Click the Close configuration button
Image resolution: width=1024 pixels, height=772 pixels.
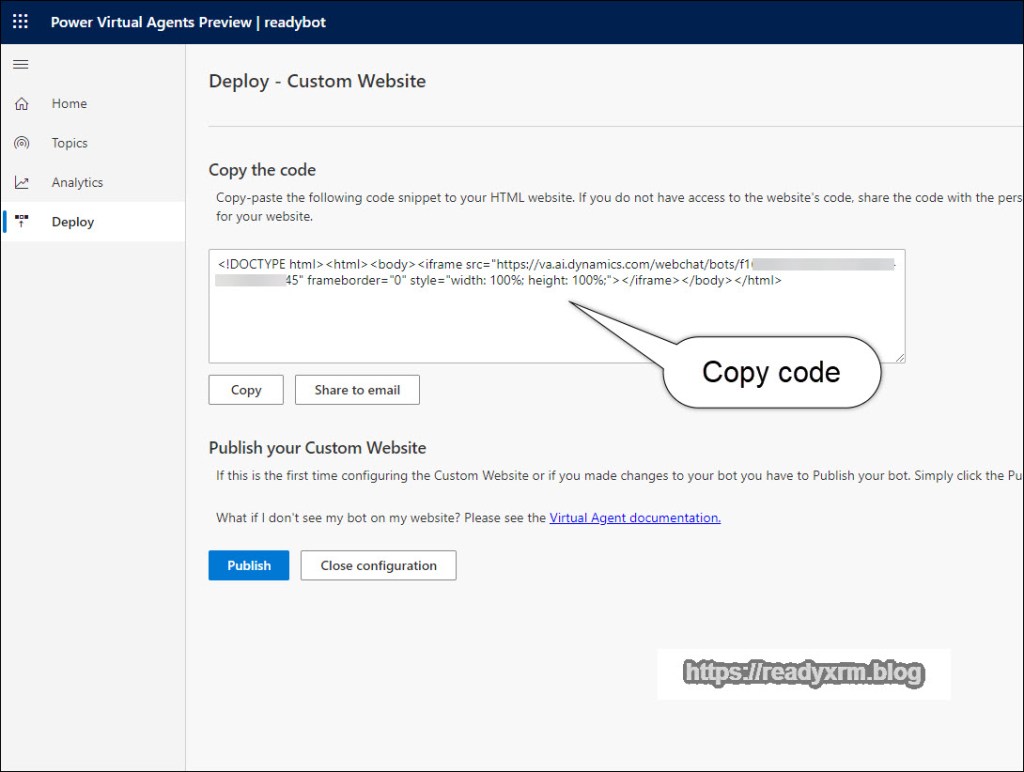378,566
